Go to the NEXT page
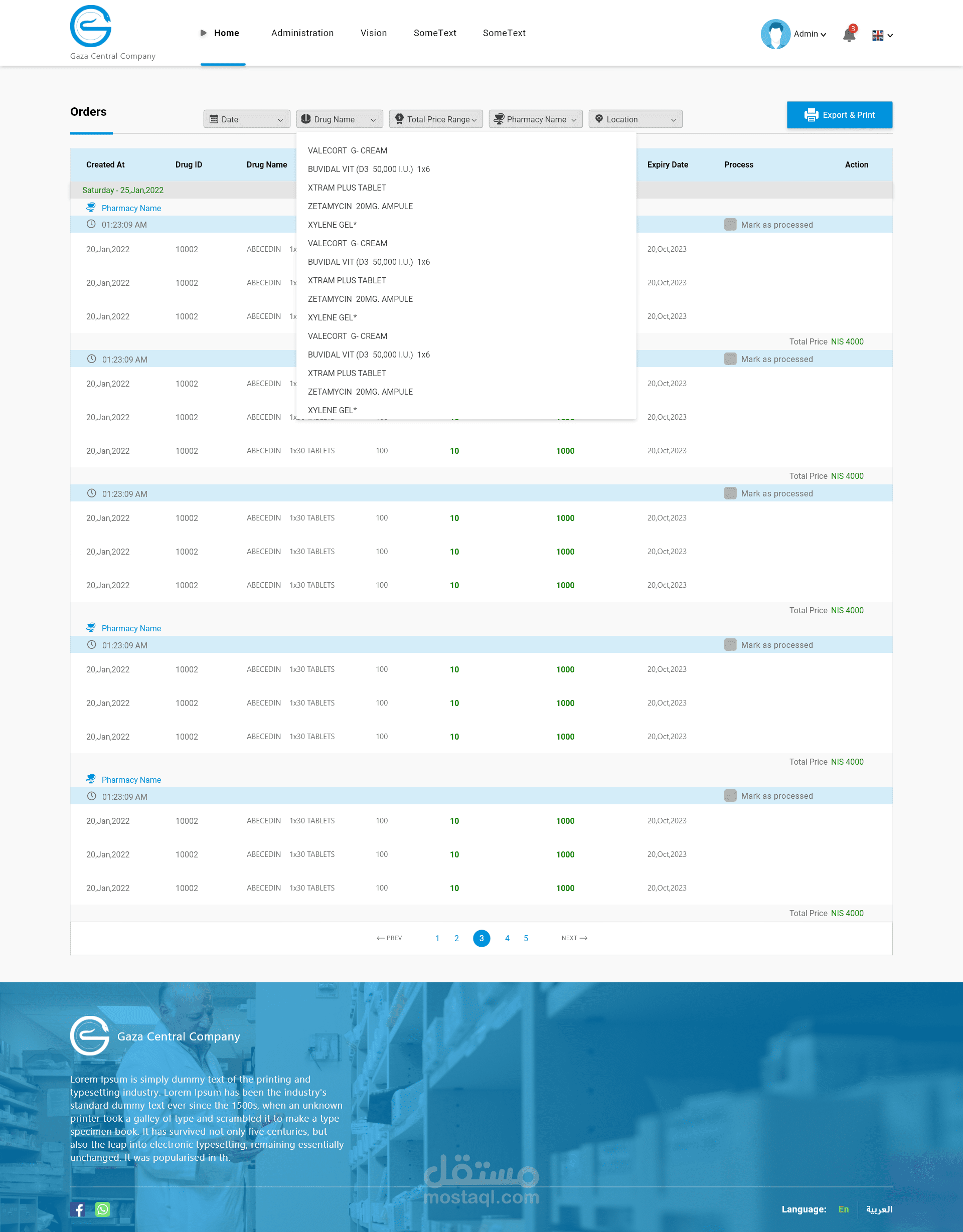The image size is (963, 1232). pos(574,938)
